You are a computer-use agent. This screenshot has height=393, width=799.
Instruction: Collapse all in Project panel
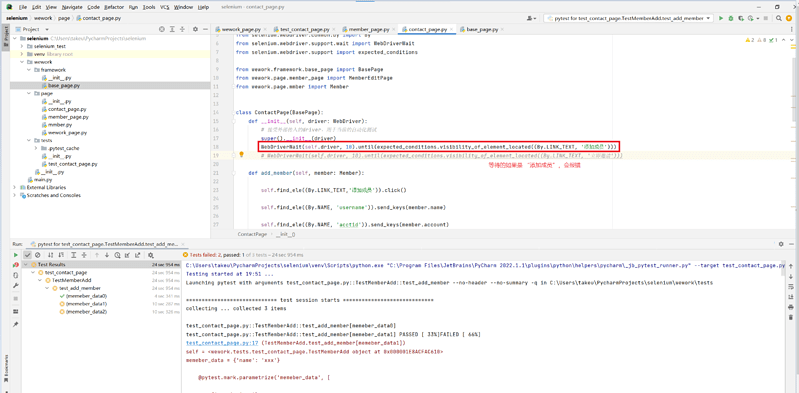182,30
